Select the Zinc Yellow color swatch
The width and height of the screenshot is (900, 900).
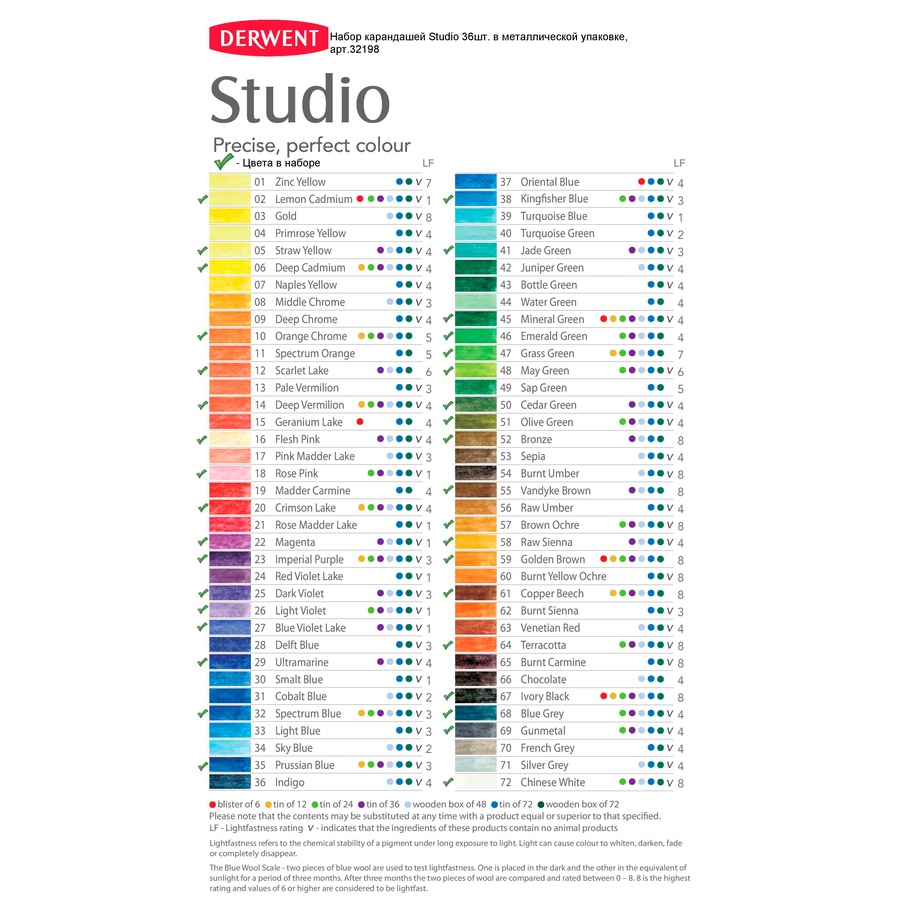click(230, 182)
